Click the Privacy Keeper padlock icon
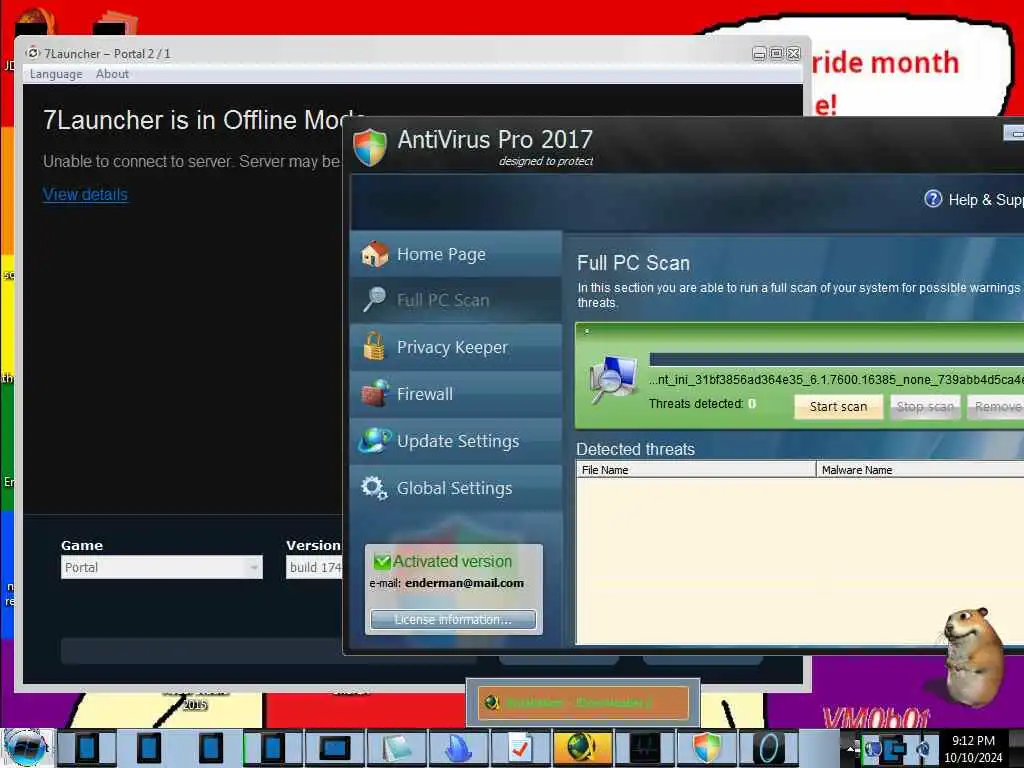The width and height of the screenshot is (1024, 768). 374,346
